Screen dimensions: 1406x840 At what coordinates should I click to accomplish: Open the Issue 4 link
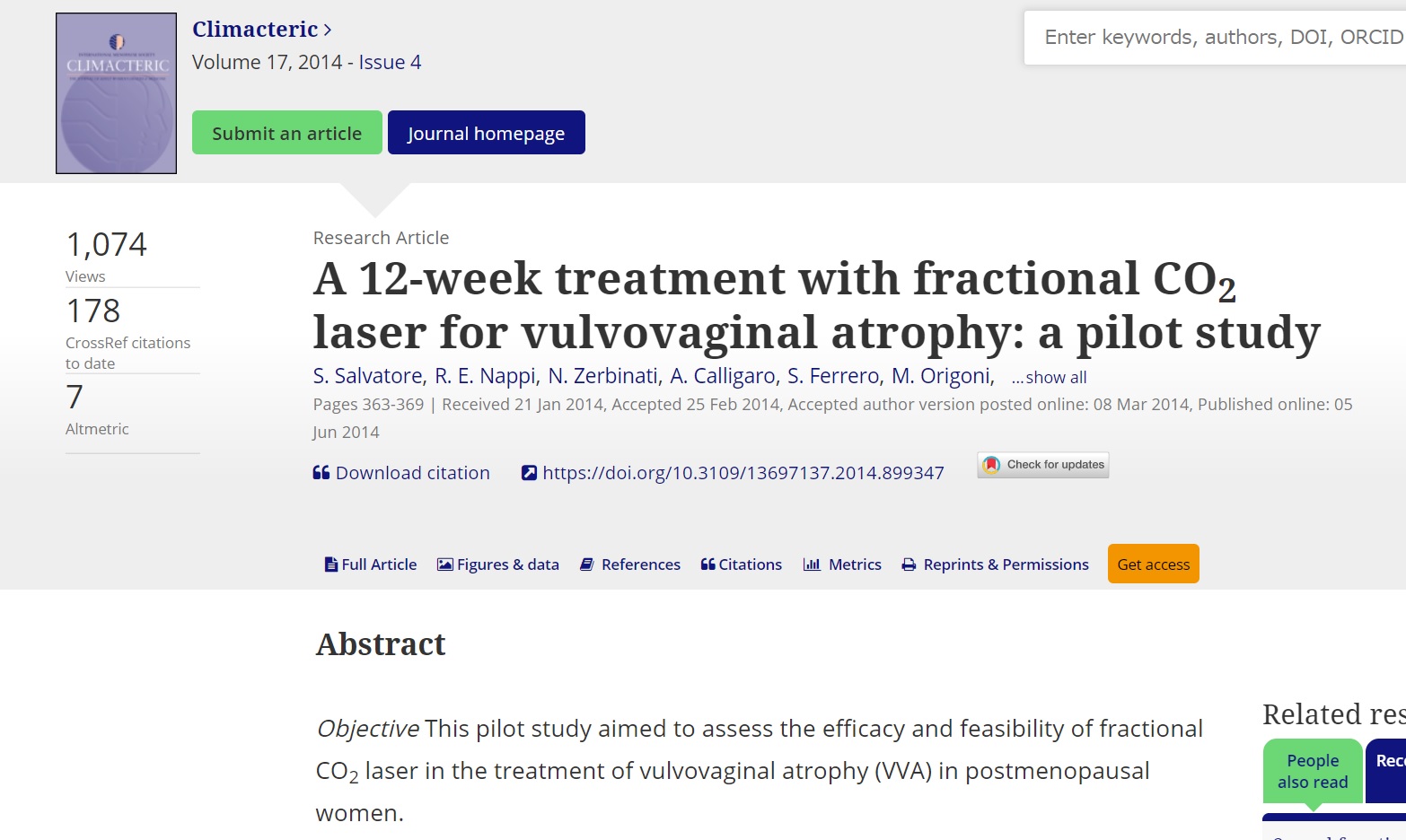point(390,62)
